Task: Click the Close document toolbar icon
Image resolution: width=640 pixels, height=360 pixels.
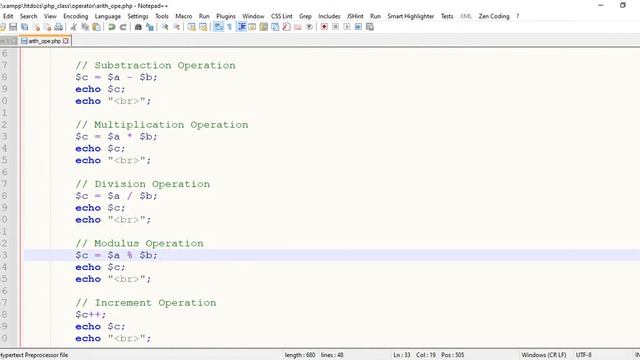Action: click(x=37, y=27)
